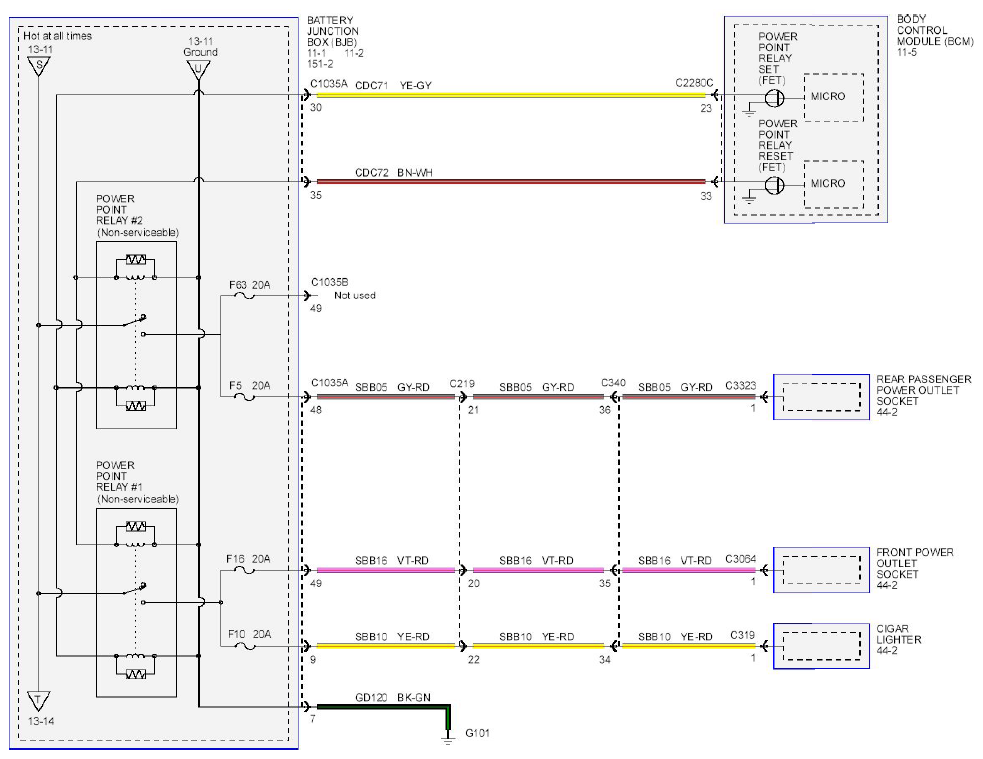The width and height of the screenshot is (983, 759).
Task: Click the '13-14' reference under T symbol
Action: pyautogui.click(x=41, y=721)
